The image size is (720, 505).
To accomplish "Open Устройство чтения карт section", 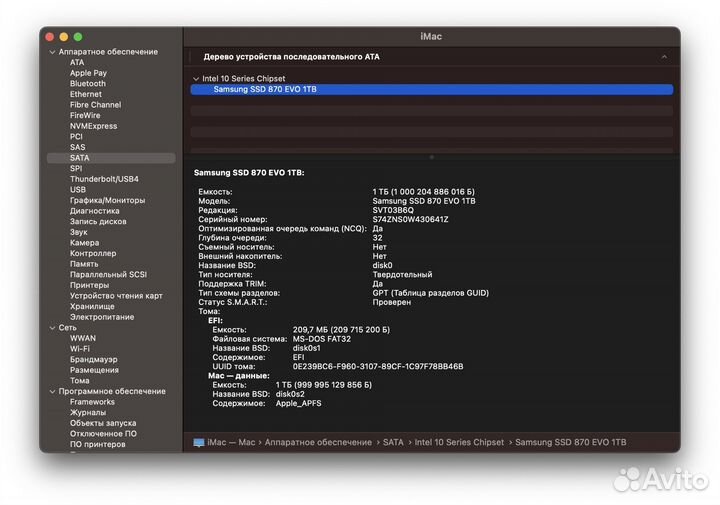I will pyautogui.click(x=116, y=296).
